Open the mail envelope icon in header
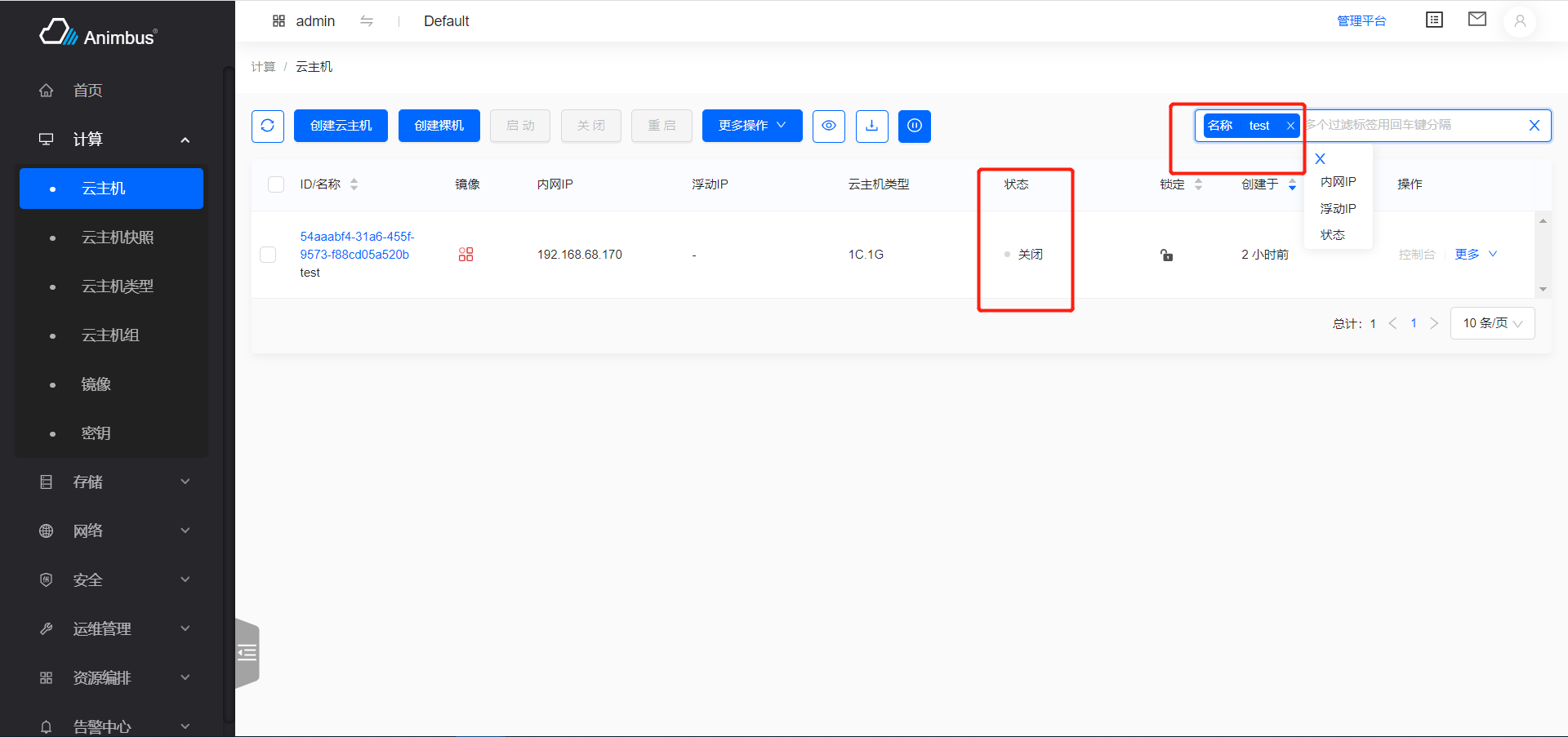The image size is (1568, 737). point(1477,19)
